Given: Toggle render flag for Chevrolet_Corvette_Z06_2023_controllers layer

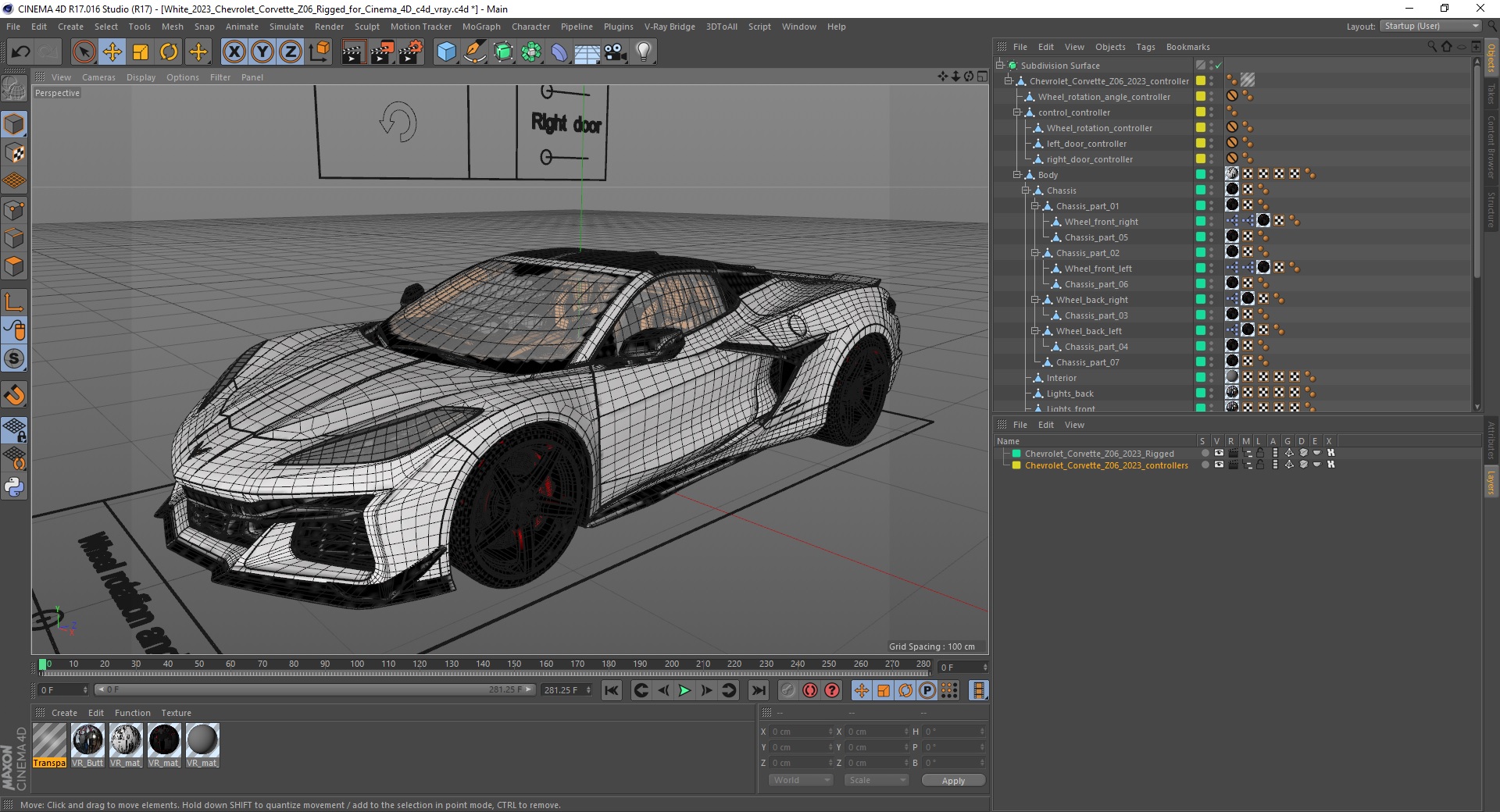Looking at the screenshot, I should 1233,465.
